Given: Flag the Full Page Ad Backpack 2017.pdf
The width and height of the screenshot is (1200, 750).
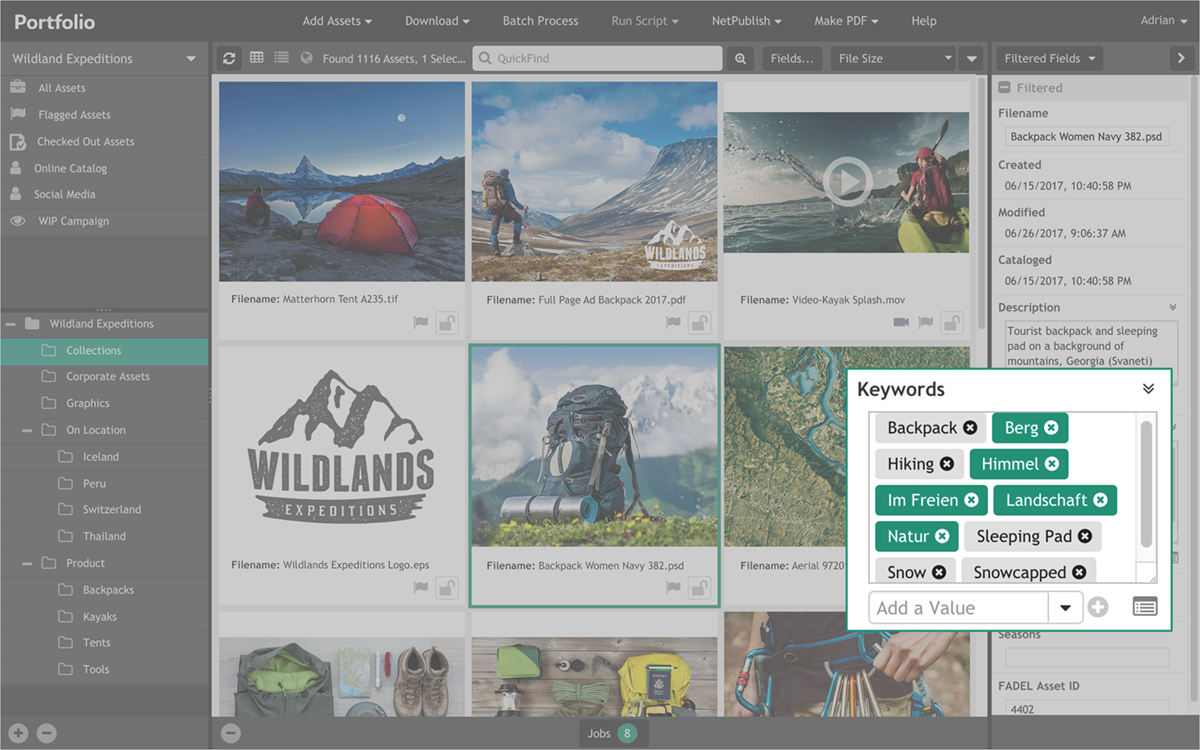Looking at the screenshot, I should (x=673, y=323).
